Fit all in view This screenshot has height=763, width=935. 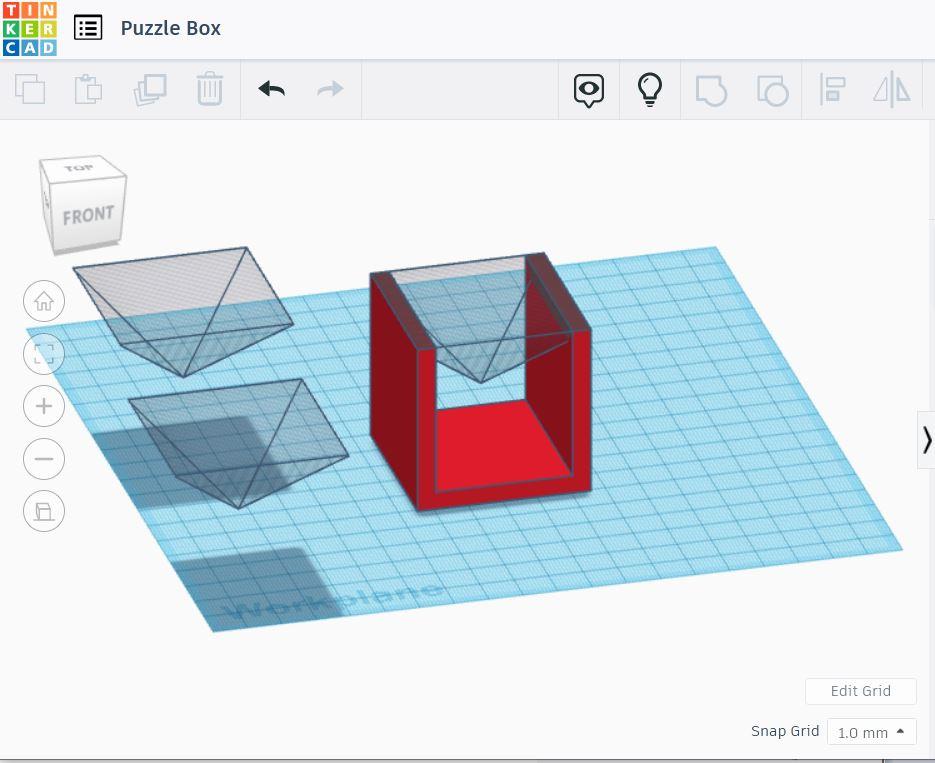point(44,353)
